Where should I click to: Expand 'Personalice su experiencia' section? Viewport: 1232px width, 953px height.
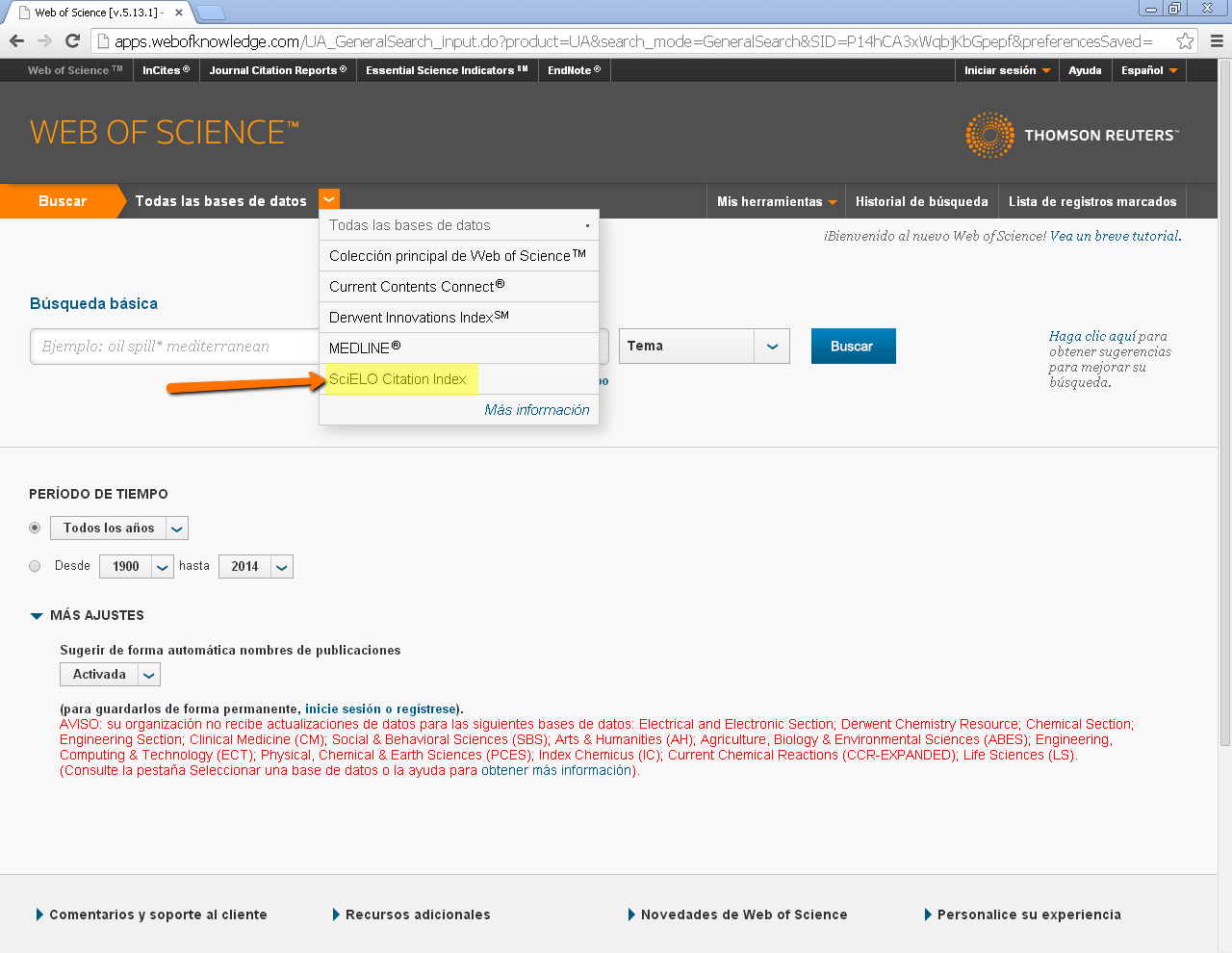pos(1023,914)
